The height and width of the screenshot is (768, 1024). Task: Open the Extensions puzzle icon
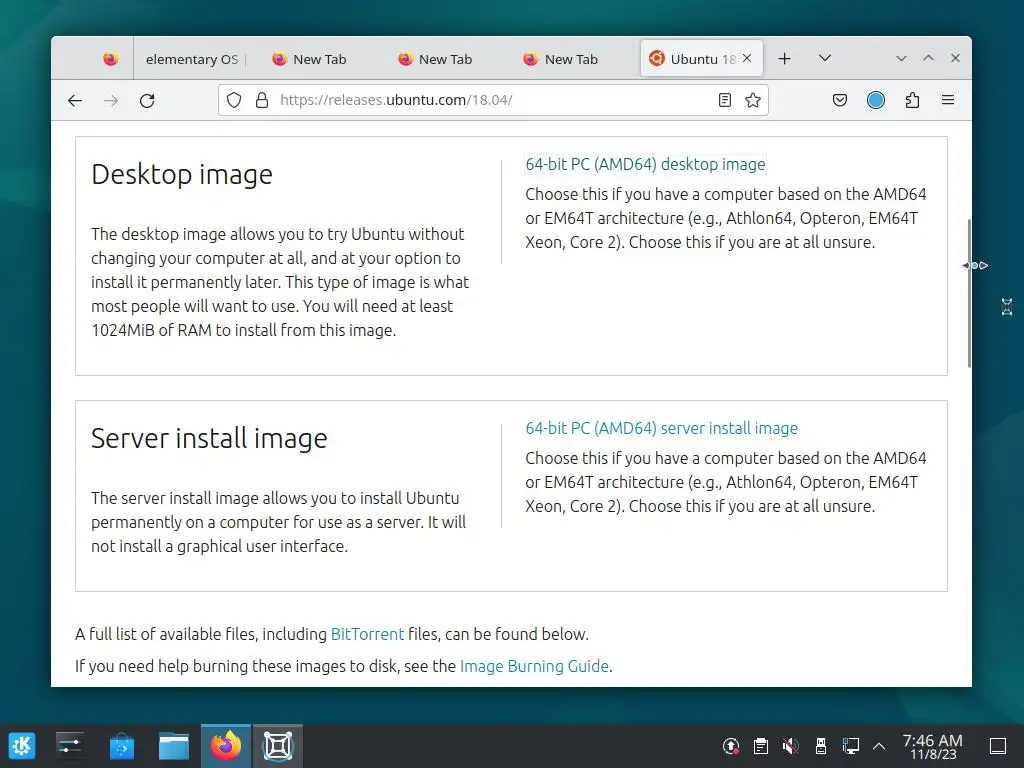click(912, 100)
